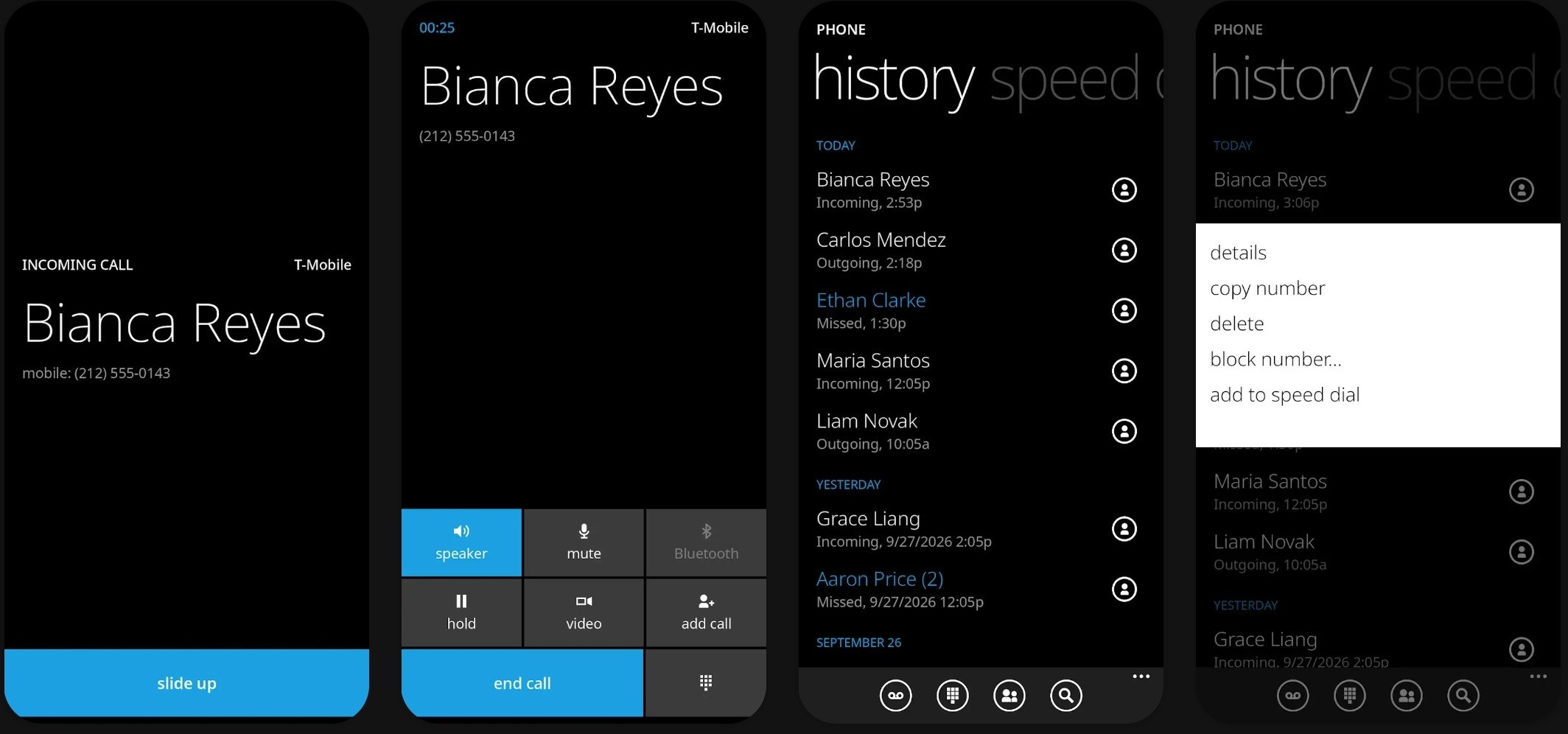This screenshot has width=1568, height=734.
Task: Open keypad in third screen's app bar
Action: point(952,695)
